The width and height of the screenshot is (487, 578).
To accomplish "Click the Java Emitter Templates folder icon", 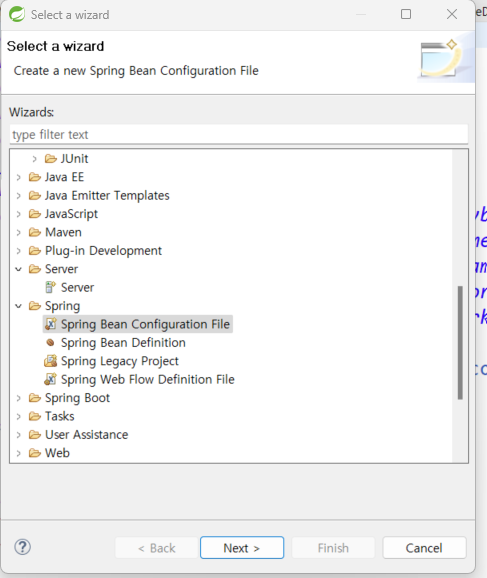I will 35,196.
